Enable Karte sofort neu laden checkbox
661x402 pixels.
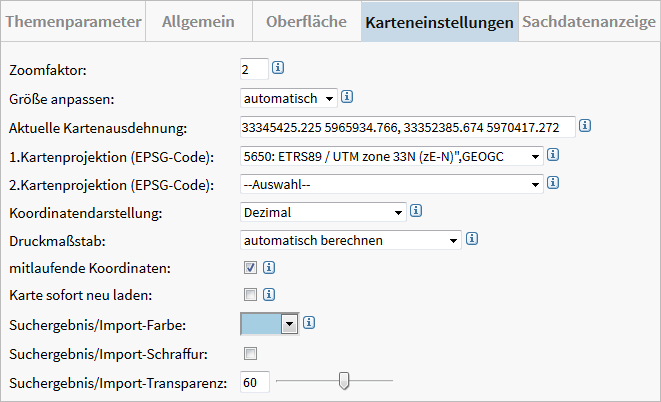point(250,295)
